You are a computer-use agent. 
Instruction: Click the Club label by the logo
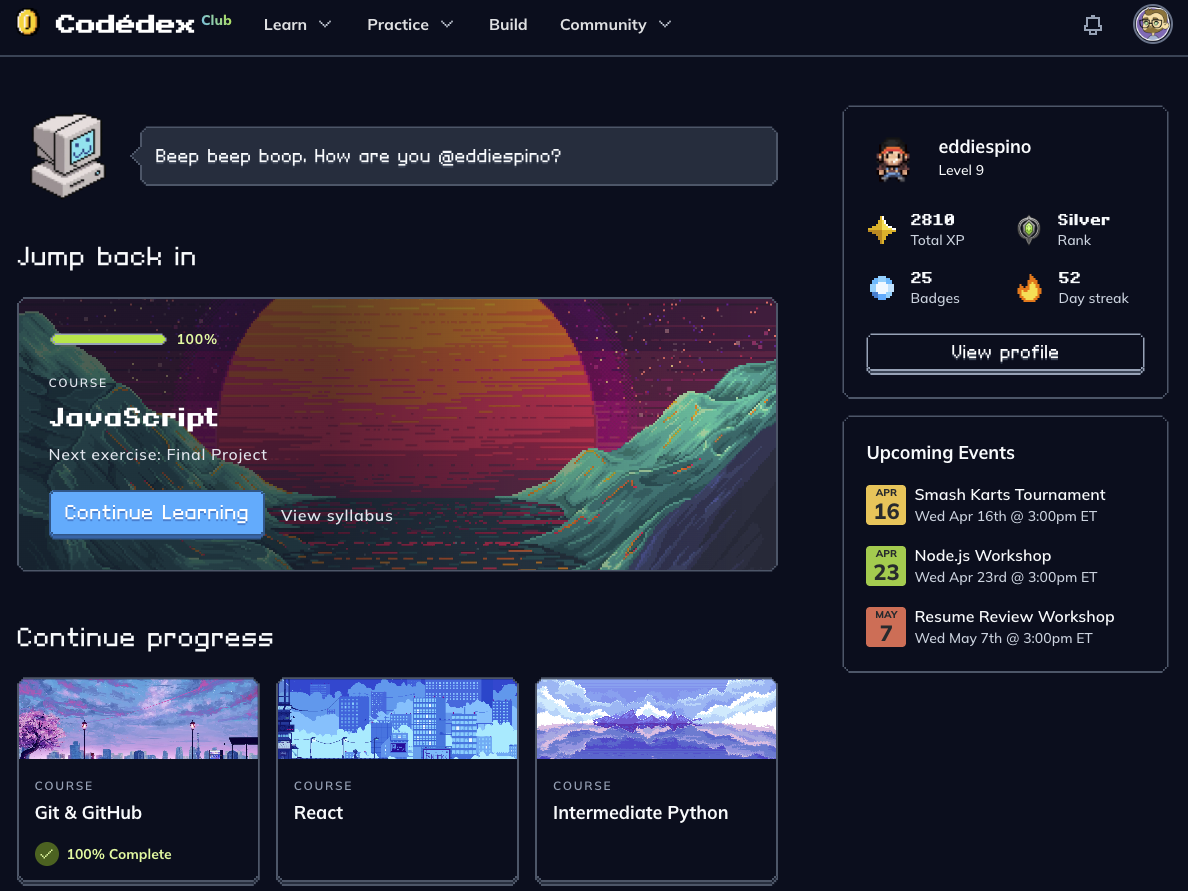click(x=216, y=20)
